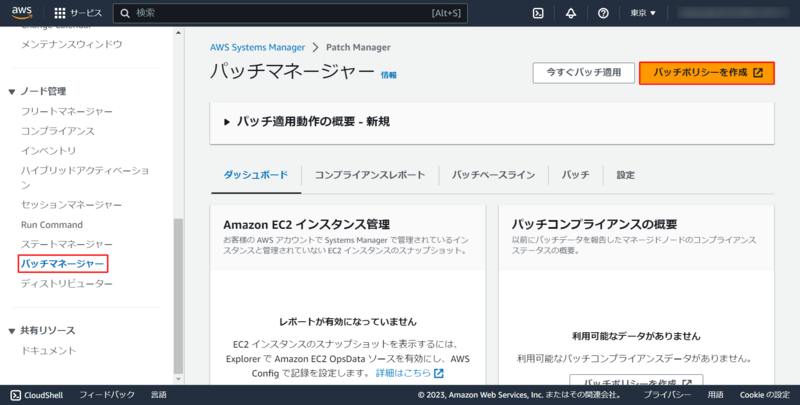
Task: Click sidebar scrollbar up arrow
Action: coord(178,33)
